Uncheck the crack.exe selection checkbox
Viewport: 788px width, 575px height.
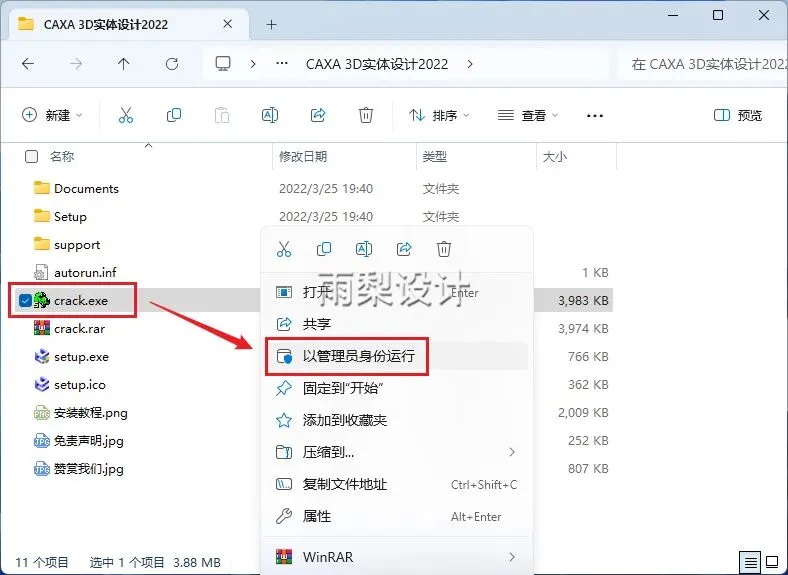tap(25, 301)
